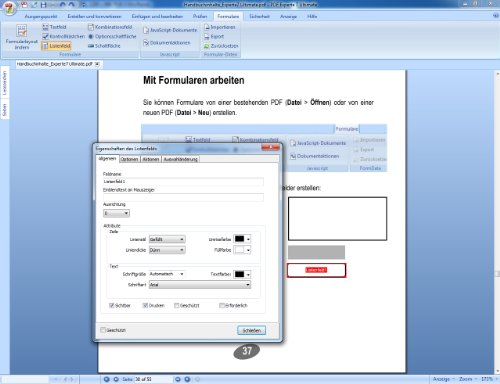Viewport: 500px width, 384px height.
Task: Select the Optionsschaltfläche radio tool
Action: coord(112,36)
